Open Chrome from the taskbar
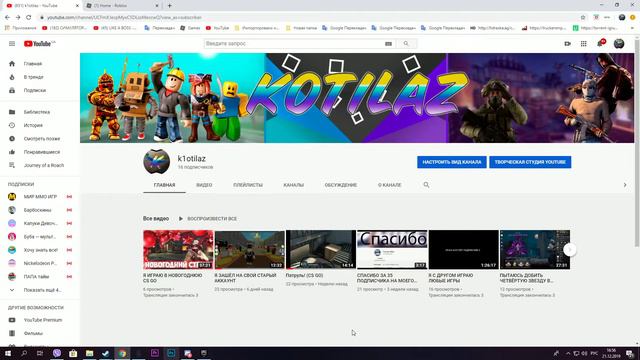The width and height of the screenshot is (640, 360). tap(122, 353)
